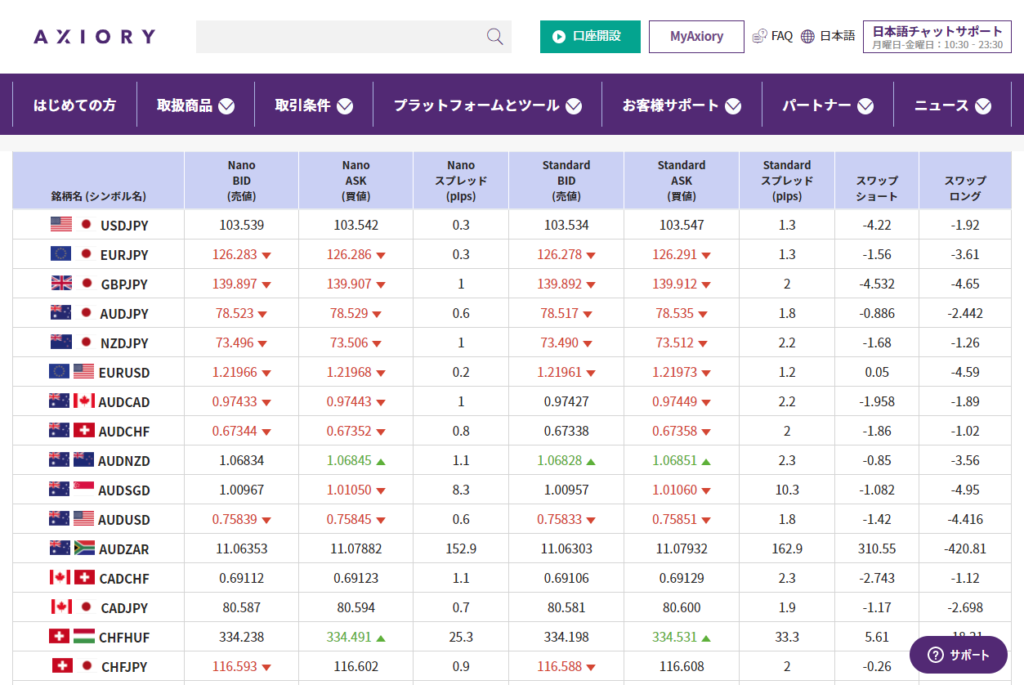Select the EURUSD symbol name
The image size is (1024, 685).
click(x=124, y=372)
